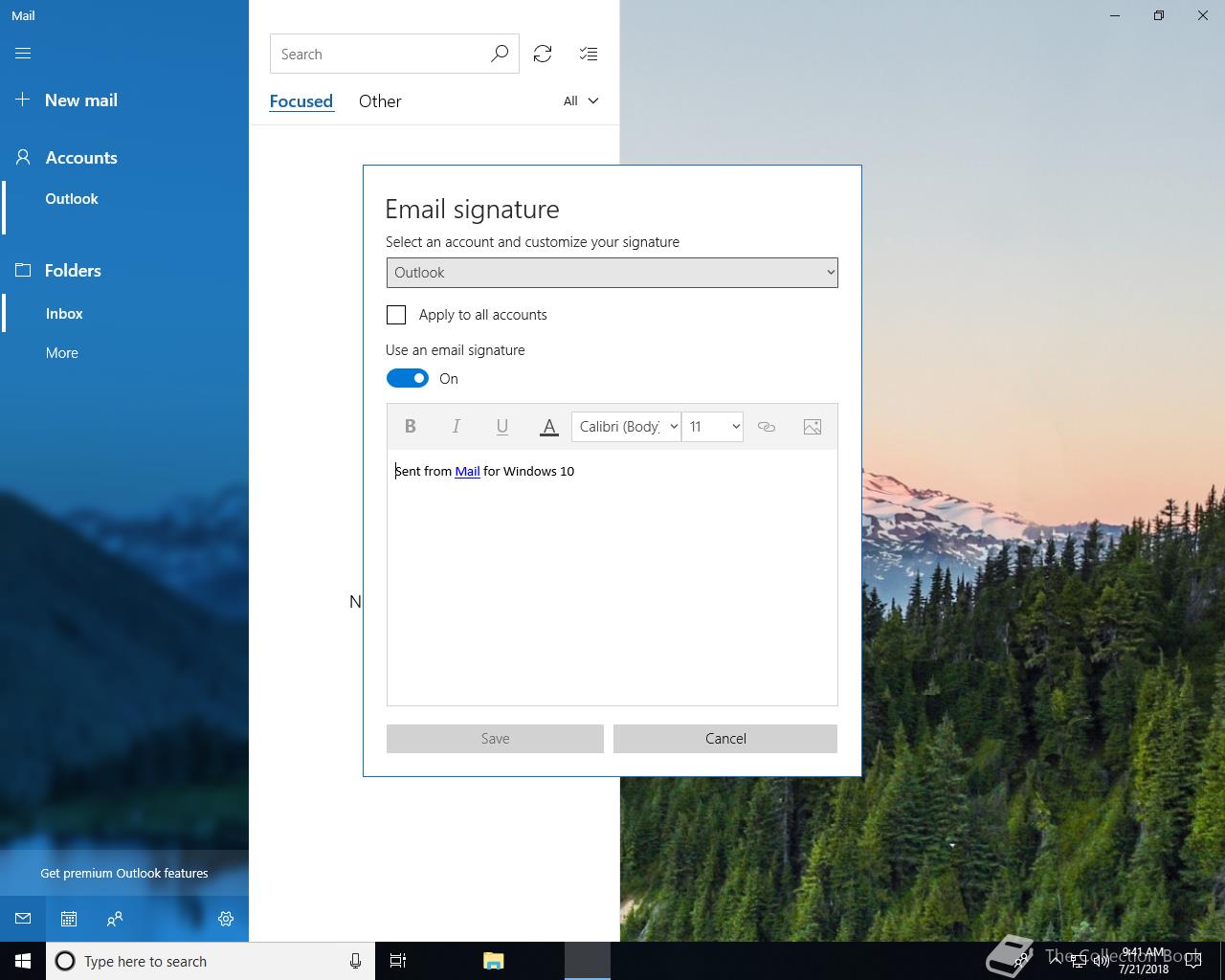Switch to Other tab
This screenshot has height=980, width=1225.
point(380,101)
